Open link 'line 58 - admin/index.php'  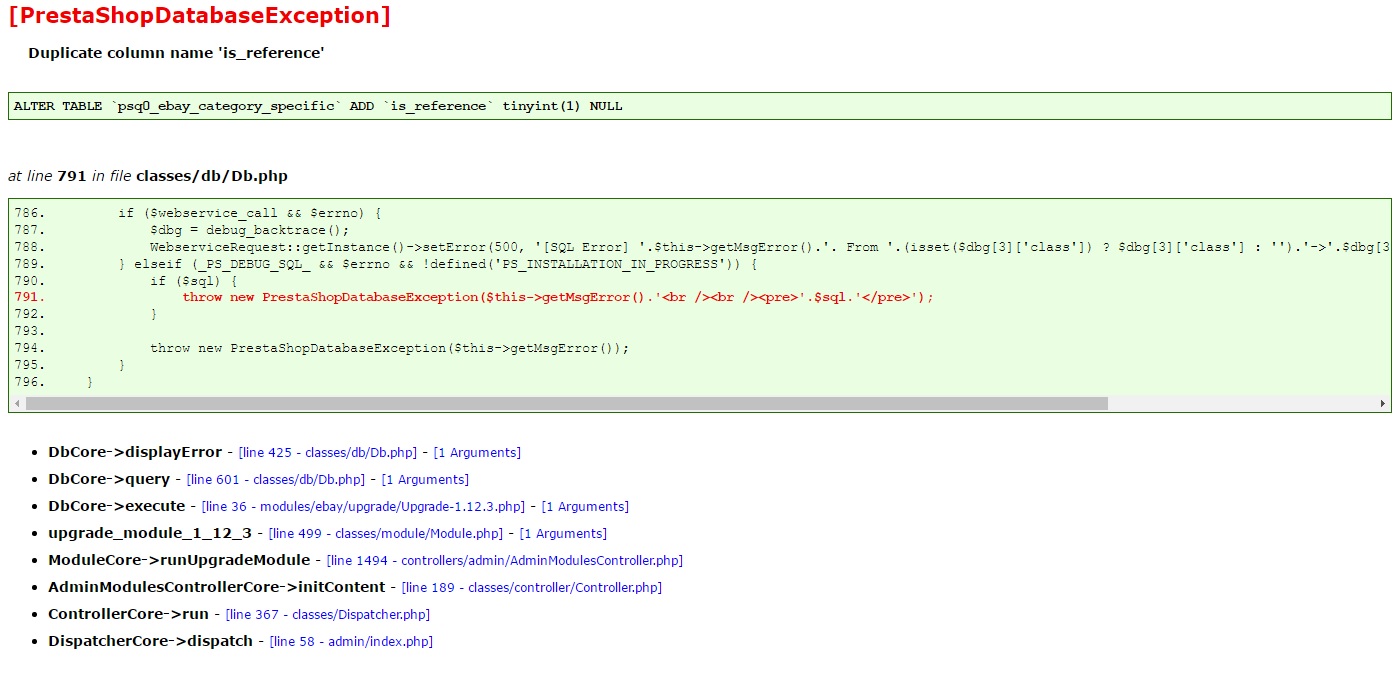351,642
